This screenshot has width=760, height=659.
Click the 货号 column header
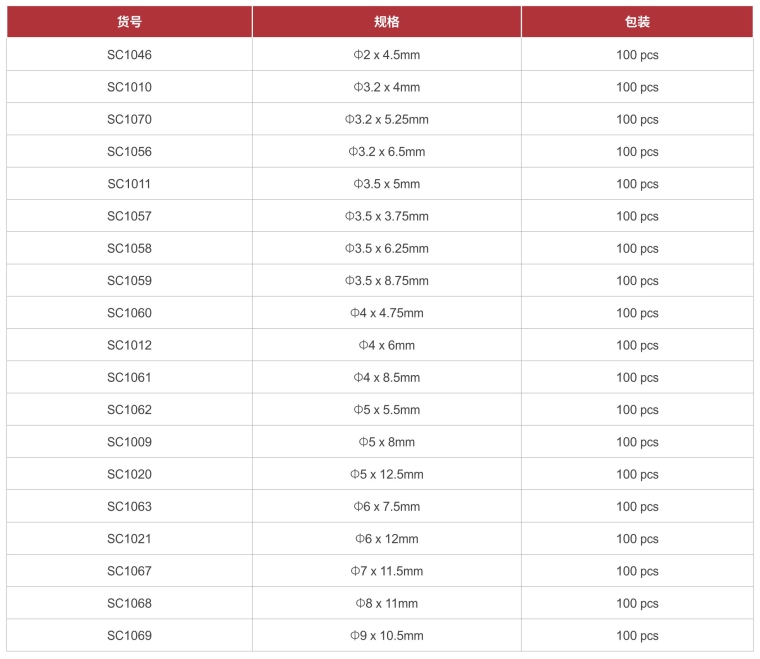[129, 22]
